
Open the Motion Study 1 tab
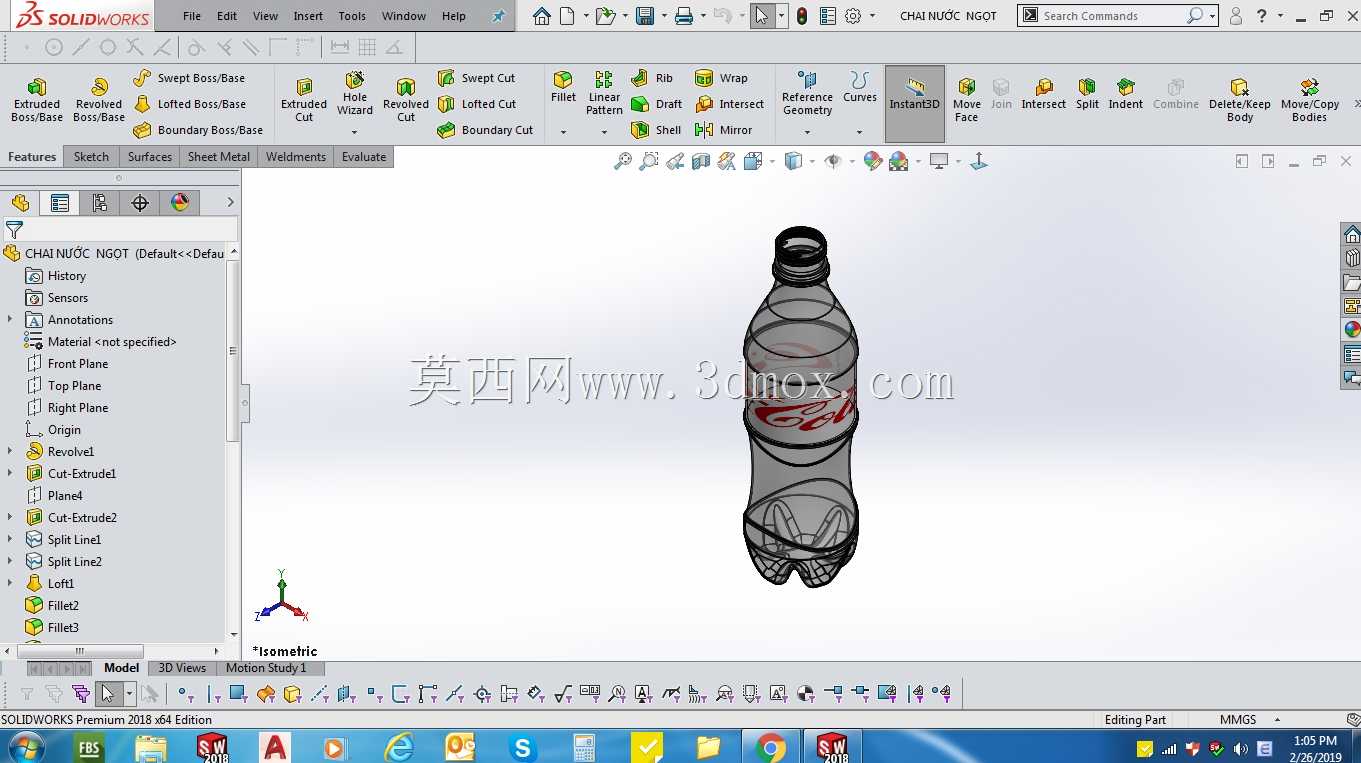(x=266, y=668)
